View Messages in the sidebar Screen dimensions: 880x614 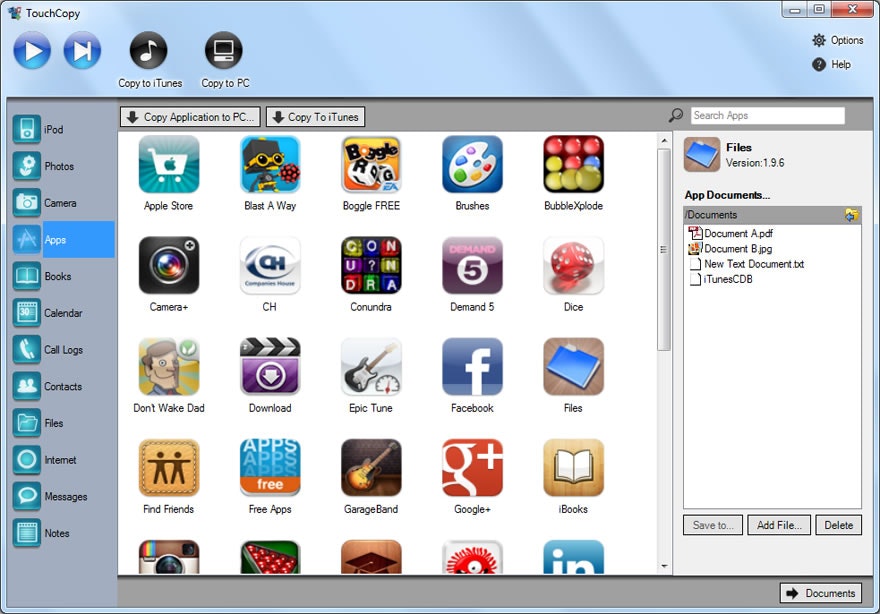click(62, 497)
